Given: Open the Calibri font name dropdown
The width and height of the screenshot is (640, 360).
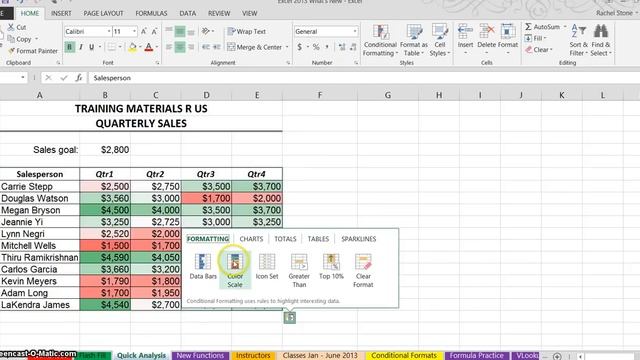Looking at the screenshot, I should 109,31.
